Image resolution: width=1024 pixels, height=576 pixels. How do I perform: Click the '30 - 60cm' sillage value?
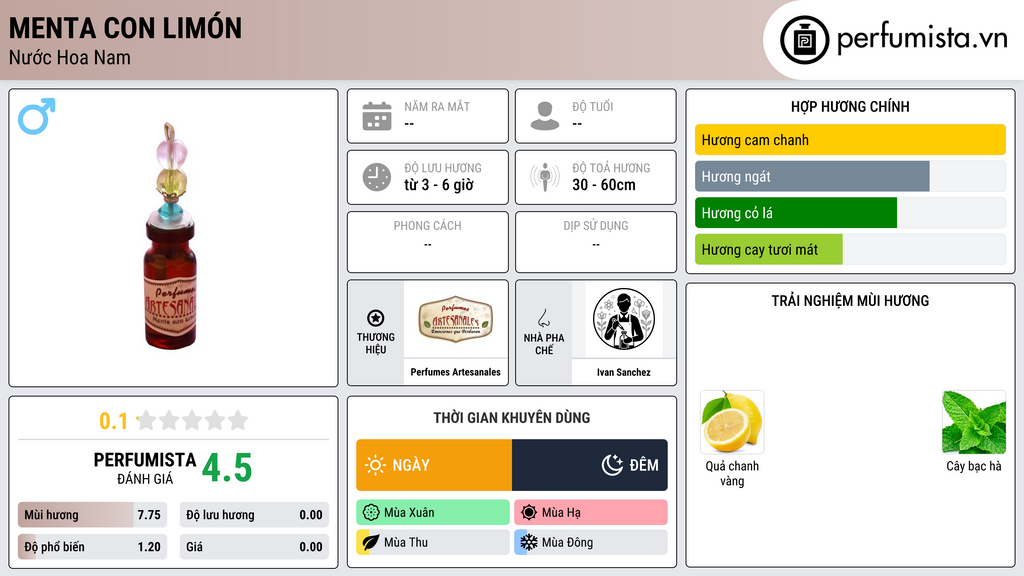click(603, 185)
